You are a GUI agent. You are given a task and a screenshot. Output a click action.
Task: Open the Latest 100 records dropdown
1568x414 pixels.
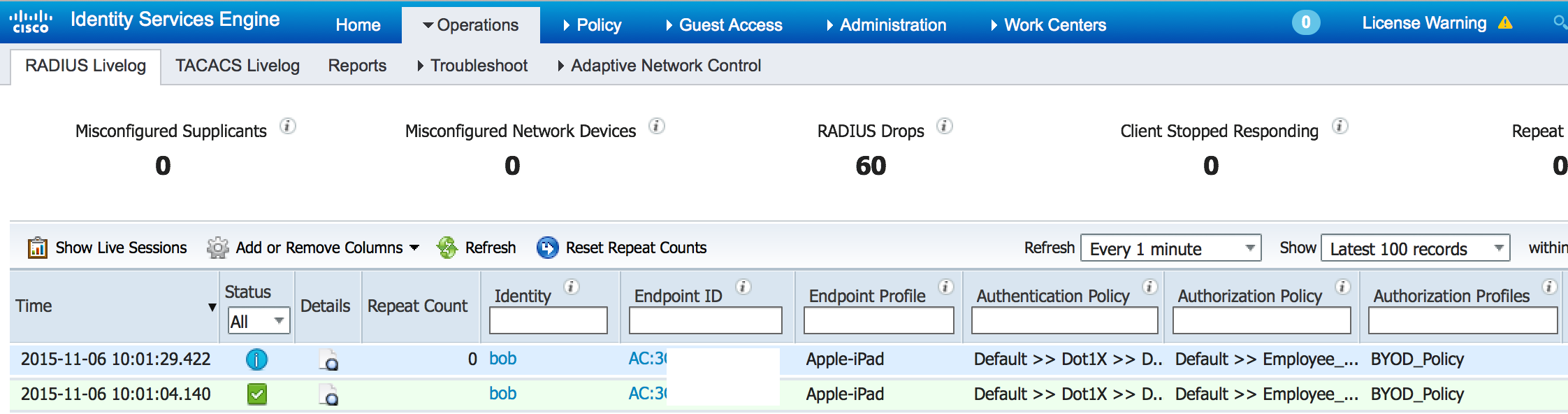pos(1415,248)
